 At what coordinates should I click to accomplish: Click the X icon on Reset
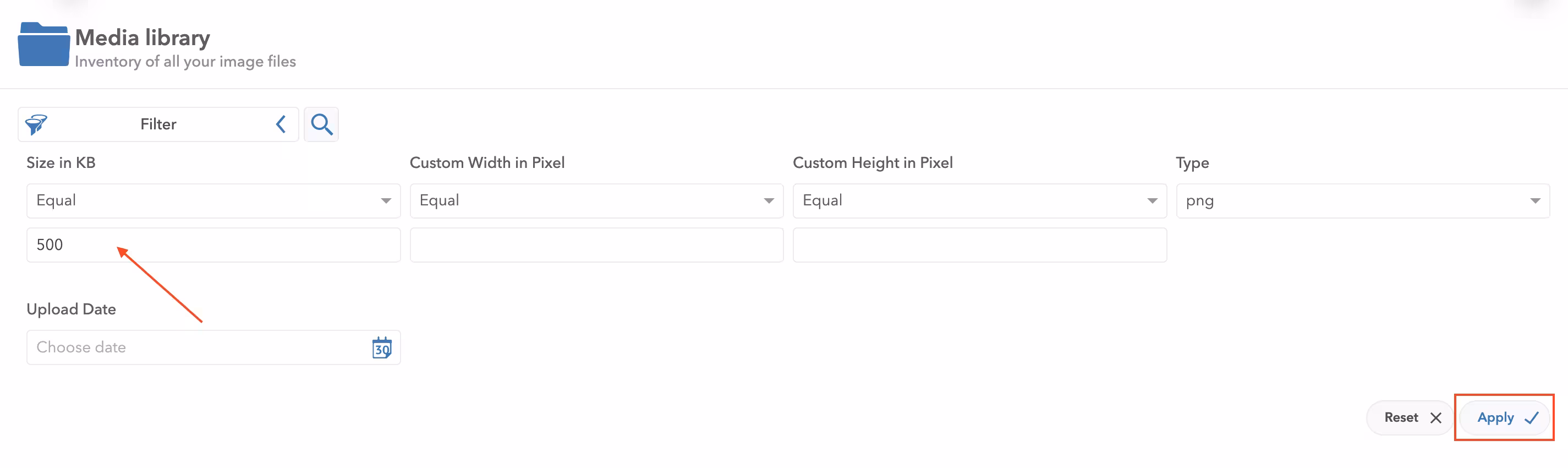1435,417
